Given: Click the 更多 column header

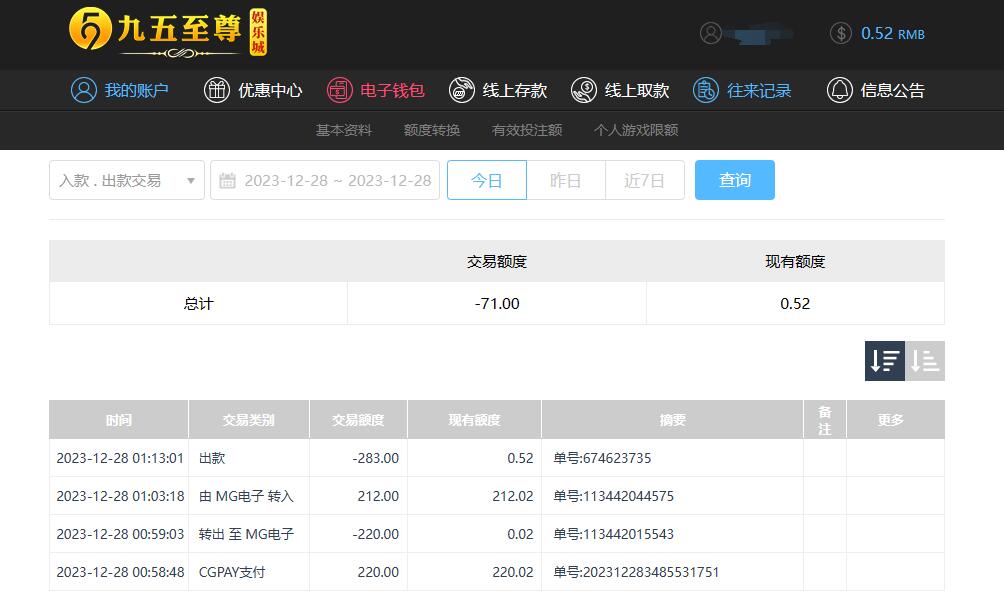Looking at the screenshot, I should click(895, 420).
